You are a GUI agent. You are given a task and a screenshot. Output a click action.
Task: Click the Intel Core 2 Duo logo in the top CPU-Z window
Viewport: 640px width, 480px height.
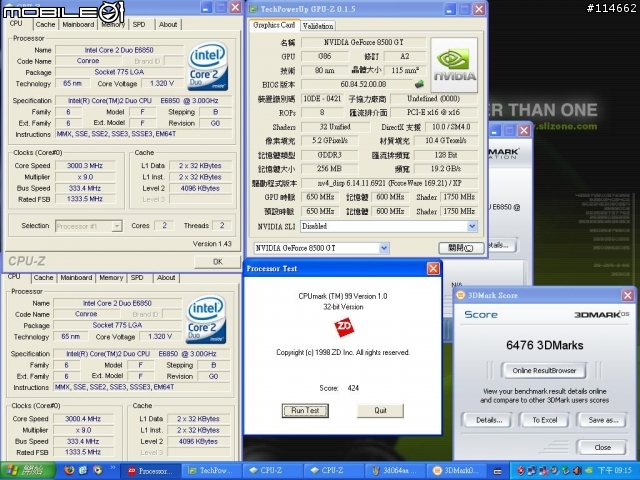click(208, 67)
